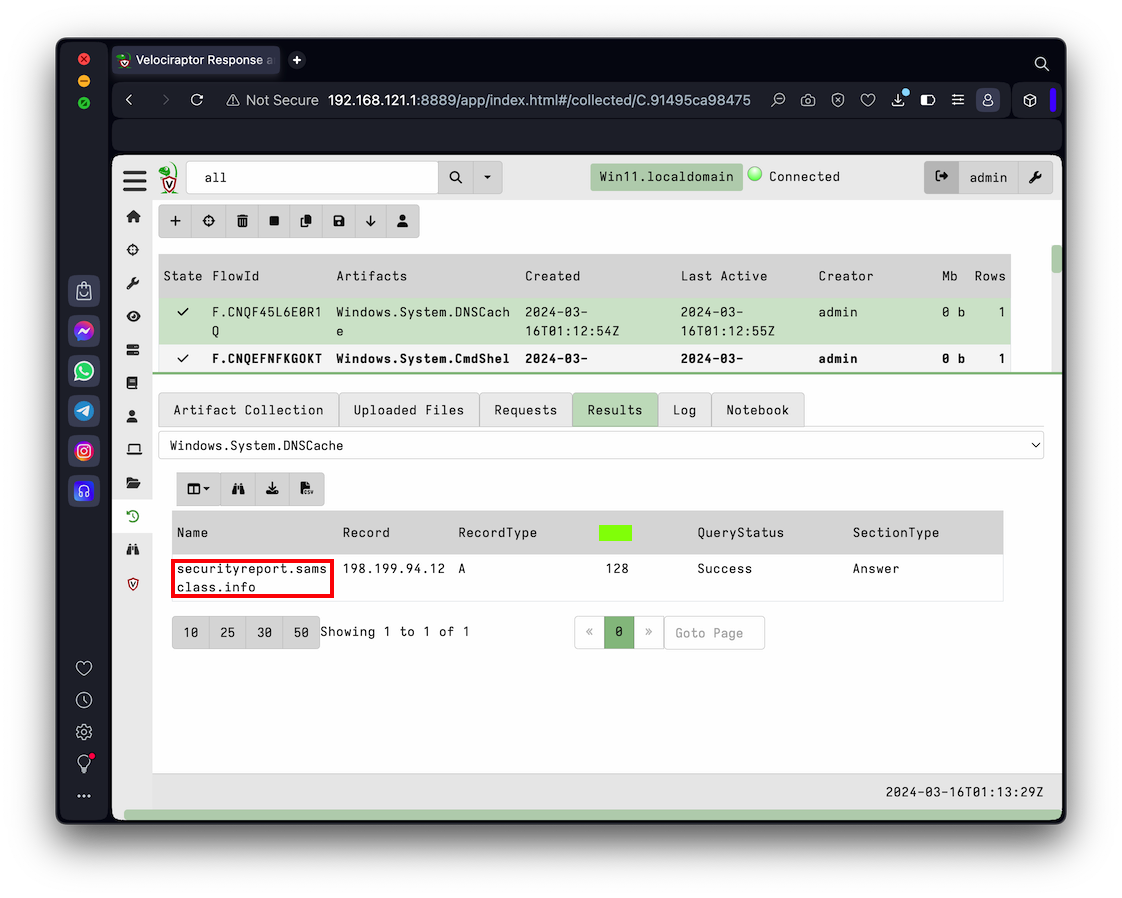The width and height of the screenshot is (1122, 898).
Task: Sort flows by Created column header
Action: pos(552,276)
